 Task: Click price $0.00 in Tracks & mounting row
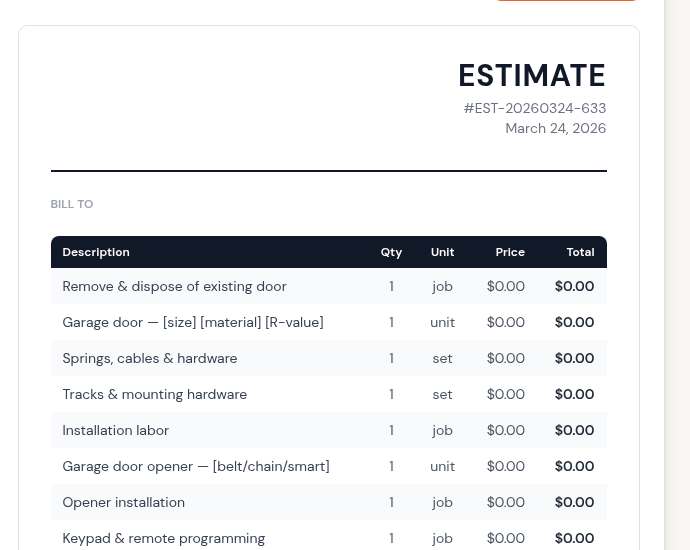tap(506, 395)
